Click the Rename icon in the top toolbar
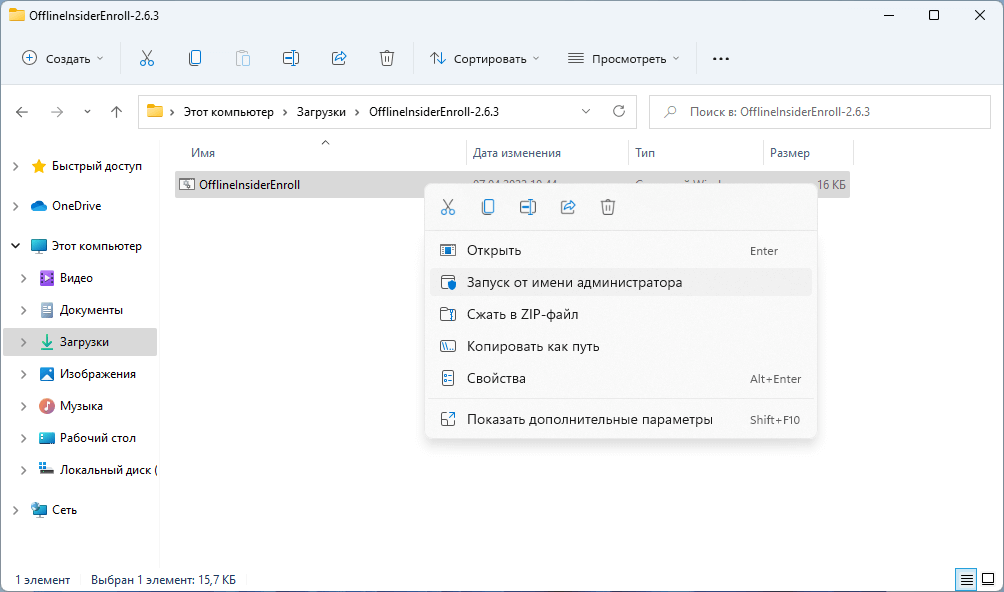The image size is (1004, 592). click(291, 58)
